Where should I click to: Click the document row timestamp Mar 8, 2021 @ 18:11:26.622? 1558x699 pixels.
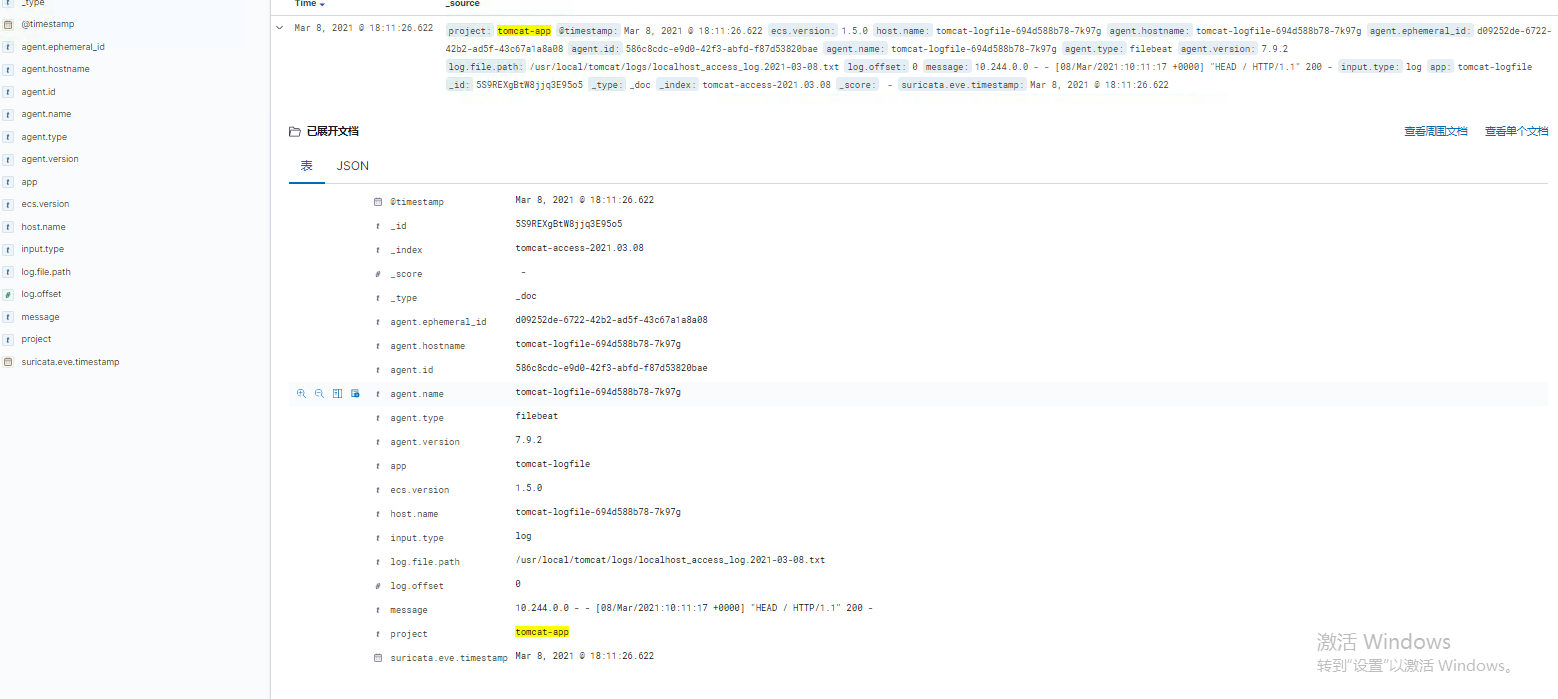(x=364, y=28)
